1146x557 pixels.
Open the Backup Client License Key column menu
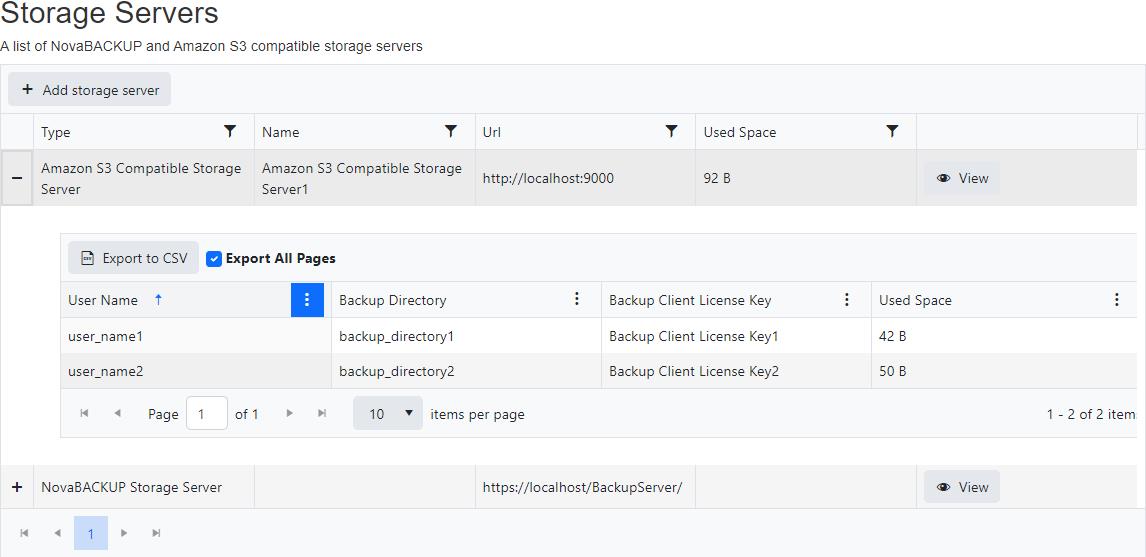(x=847, y=300)
